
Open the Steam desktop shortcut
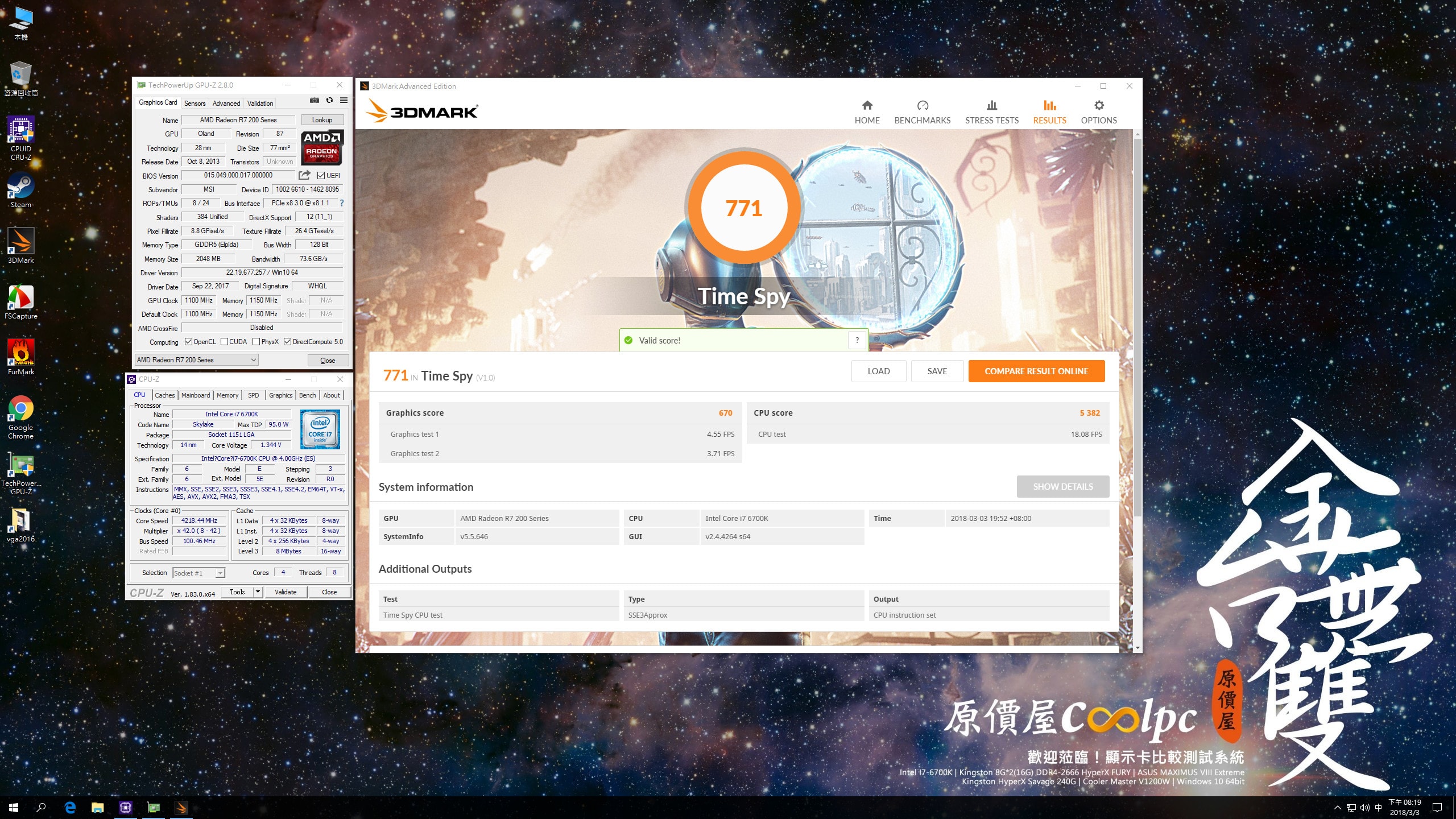[21, 191]
